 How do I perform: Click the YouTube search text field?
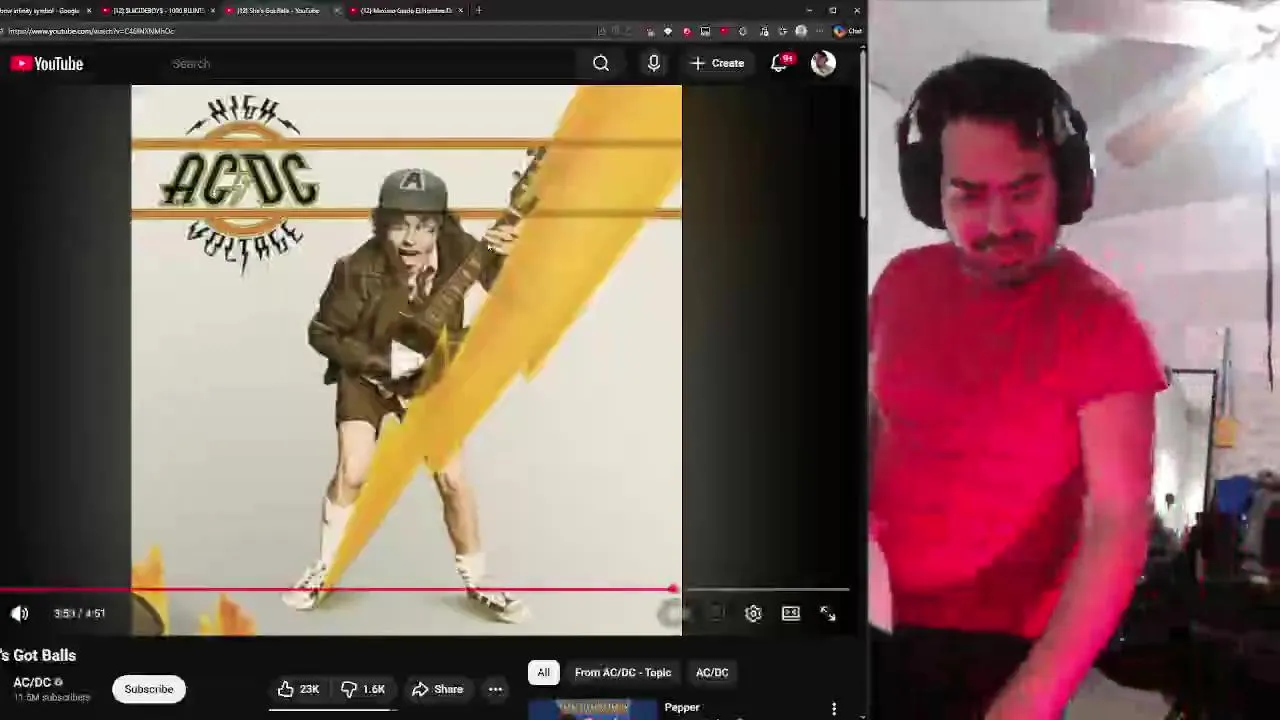370,63
